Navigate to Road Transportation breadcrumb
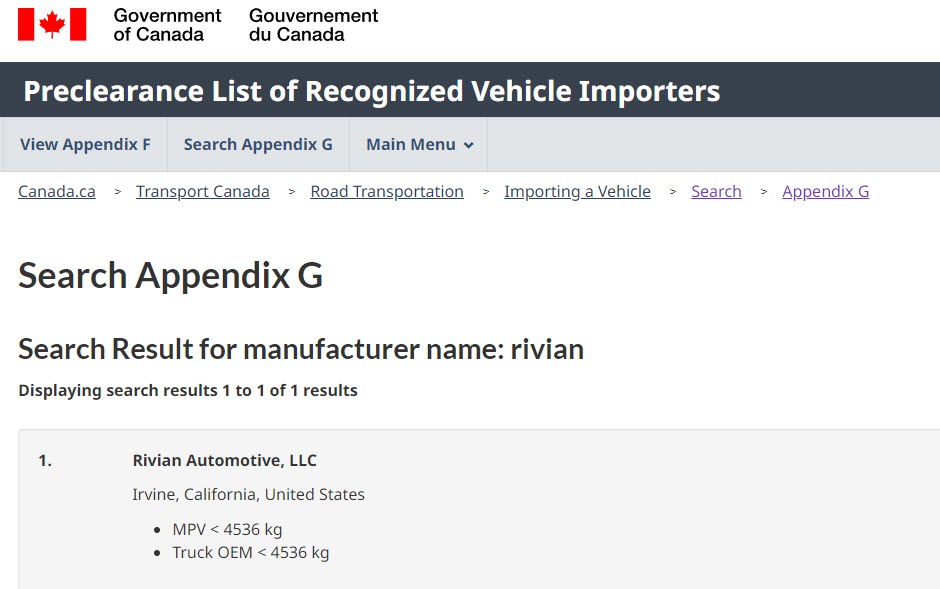This screenshot has width=940, height=589. tap(387, 191)
